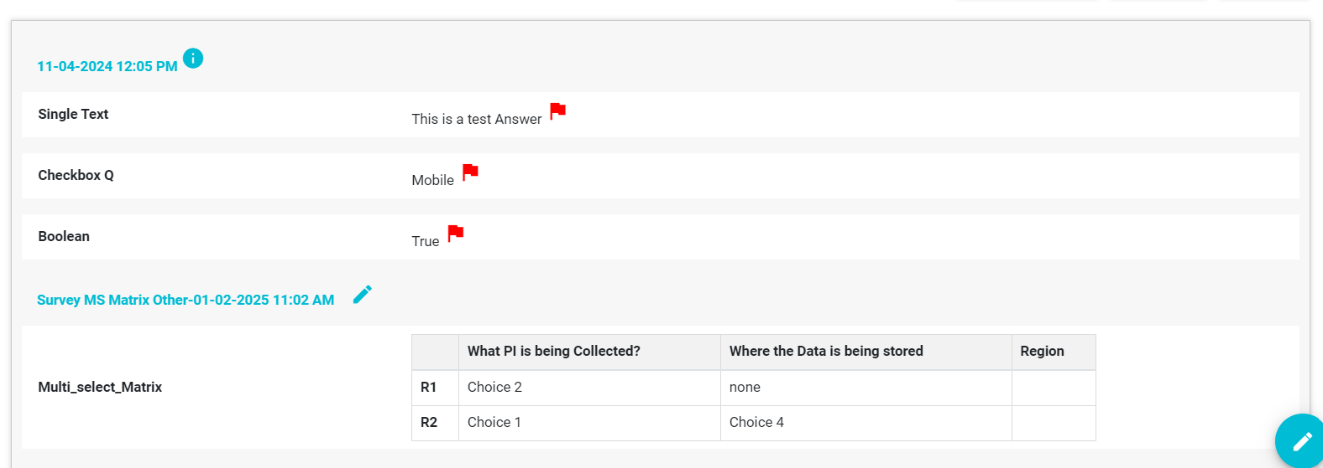Click the pencil icon beside Survey MS Matrix Other
The image size is (1323, 468).
[362, 294]
